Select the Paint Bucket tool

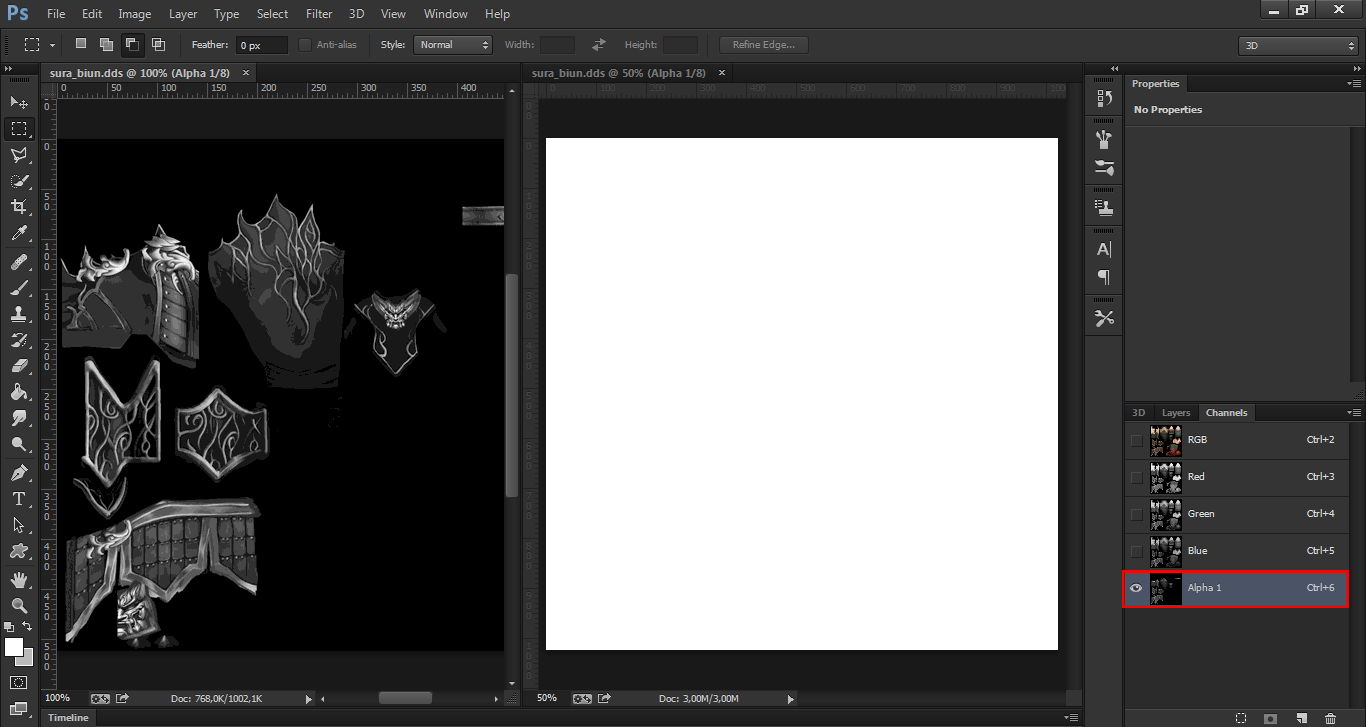[19, 392]
